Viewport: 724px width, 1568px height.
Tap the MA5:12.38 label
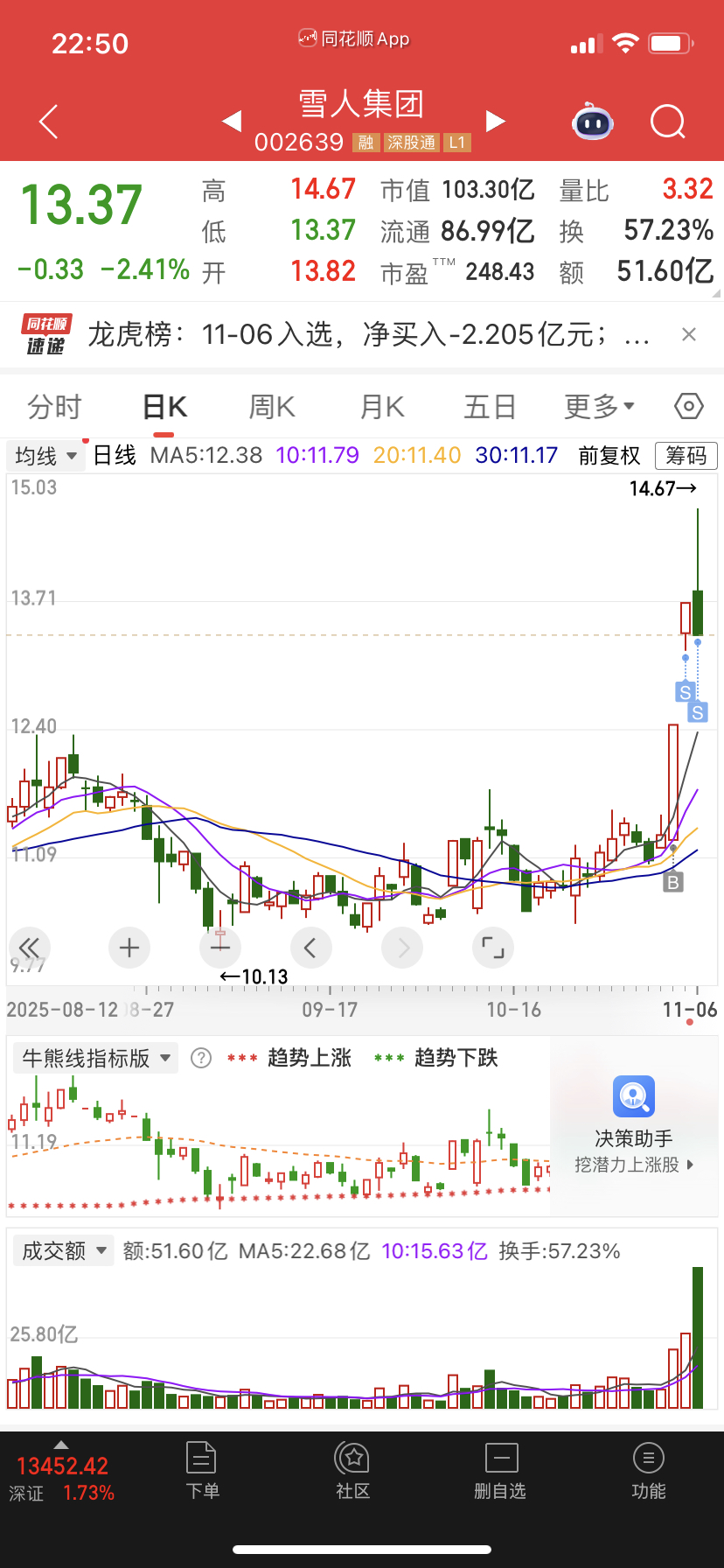[x=206, y=456]
